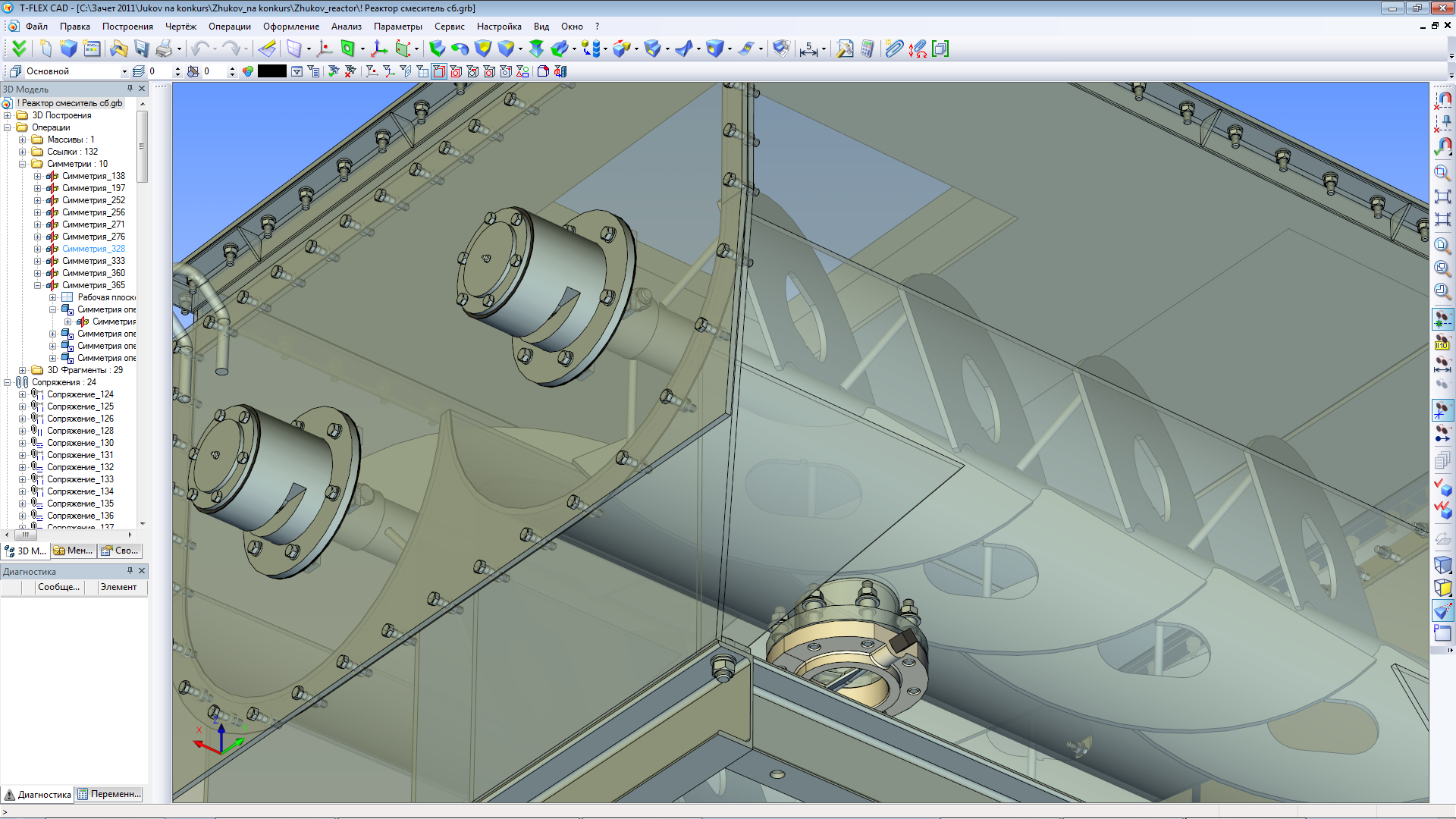Click the magnet snapping icon at the top of the right toolbar

click(x=1444, y=99)
